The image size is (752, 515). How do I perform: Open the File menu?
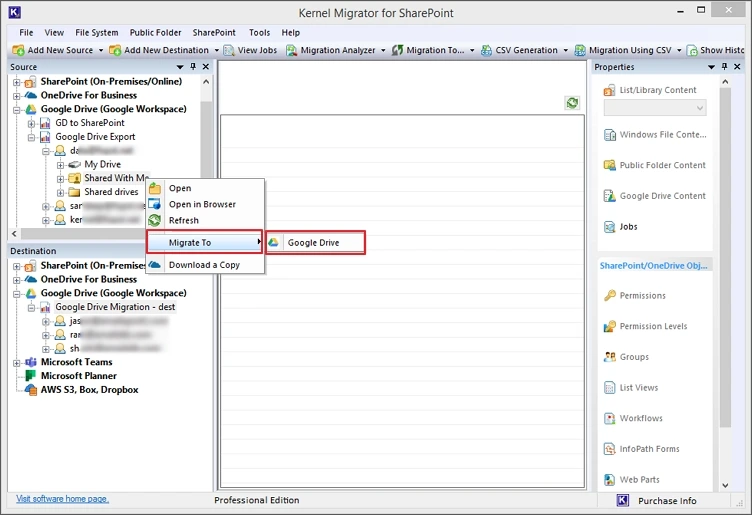[x=26, y=33]
